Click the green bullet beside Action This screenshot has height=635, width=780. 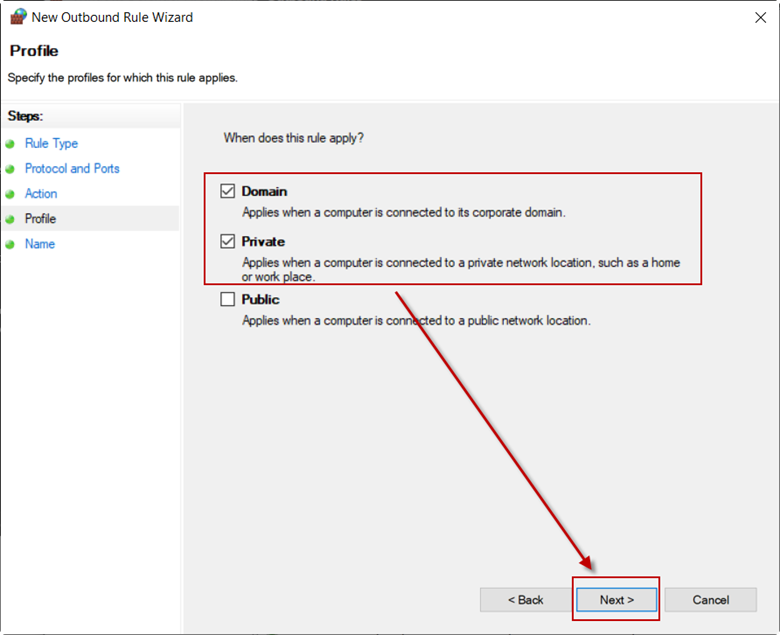click(x=10, y=194)
